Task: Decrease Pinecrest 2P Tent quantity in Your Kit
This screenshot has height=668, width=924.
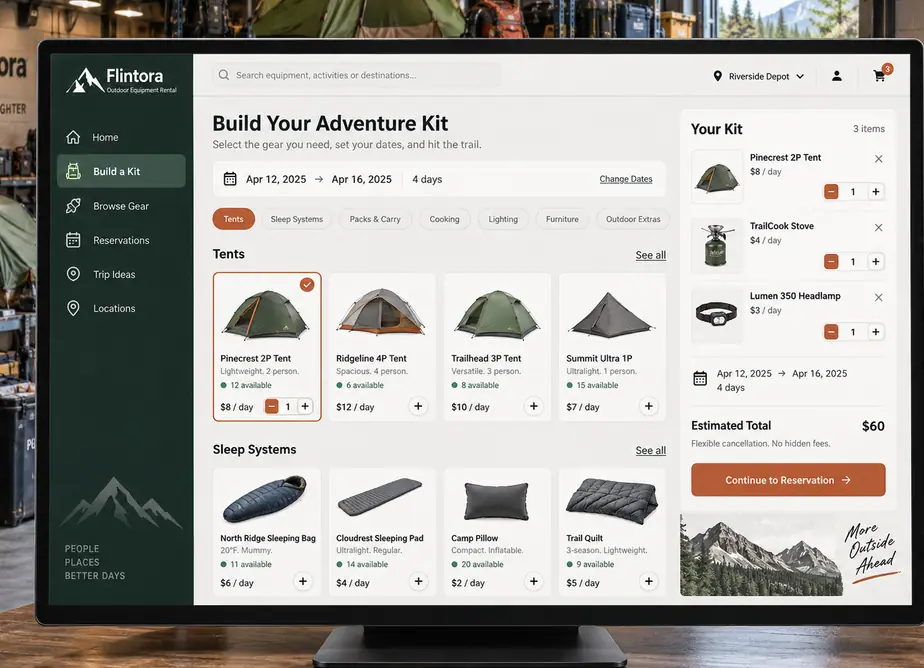Action: click(831, 192)
